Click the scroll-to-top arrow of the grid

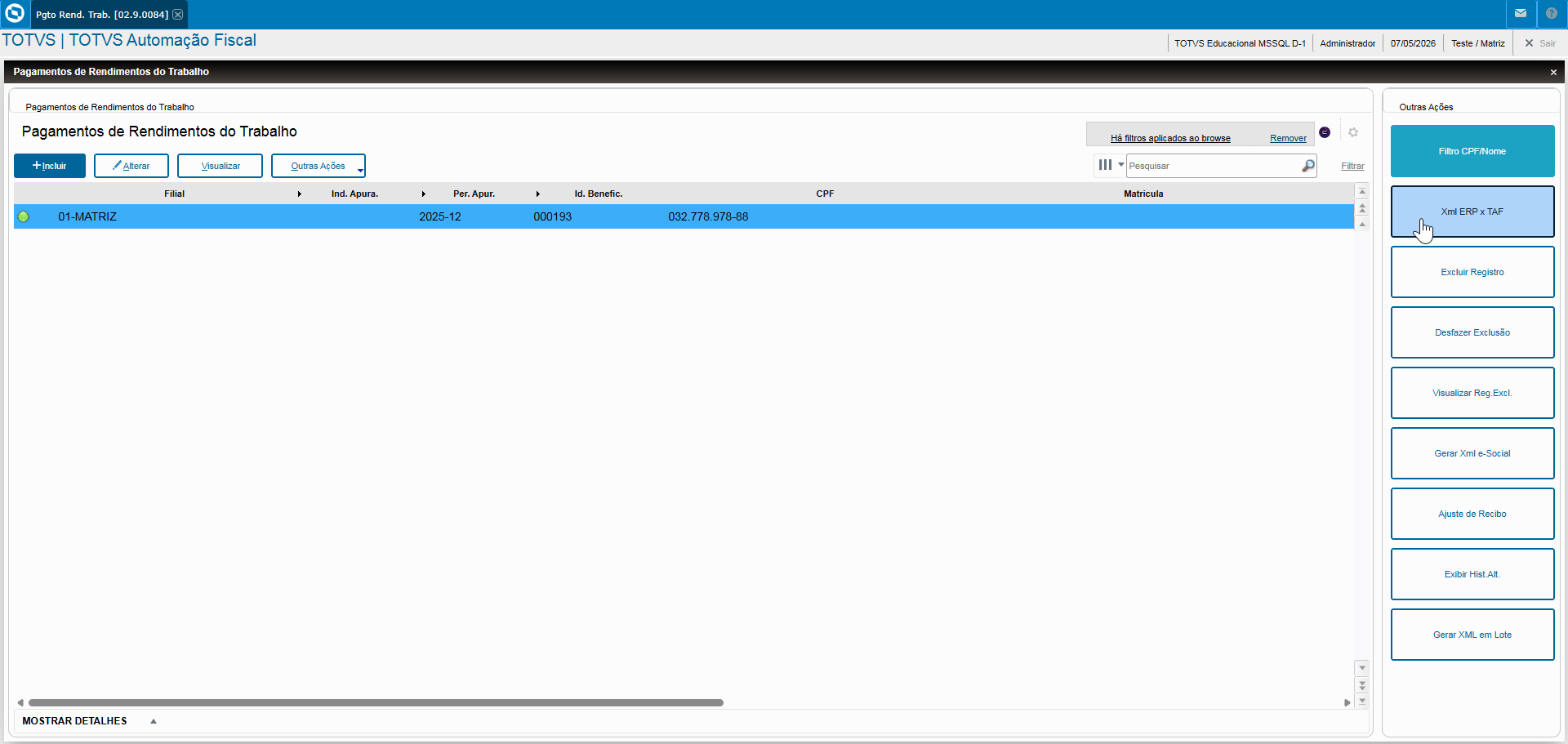point(1362,191)
